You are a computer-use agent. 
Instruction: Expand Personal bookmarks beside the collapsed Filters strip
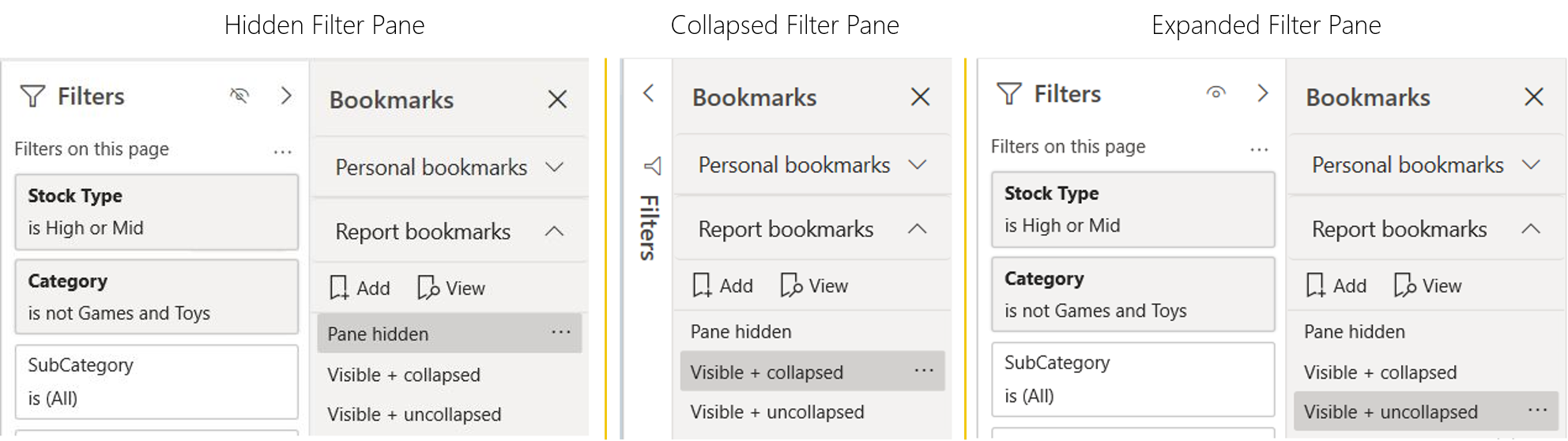coord(917,165)
